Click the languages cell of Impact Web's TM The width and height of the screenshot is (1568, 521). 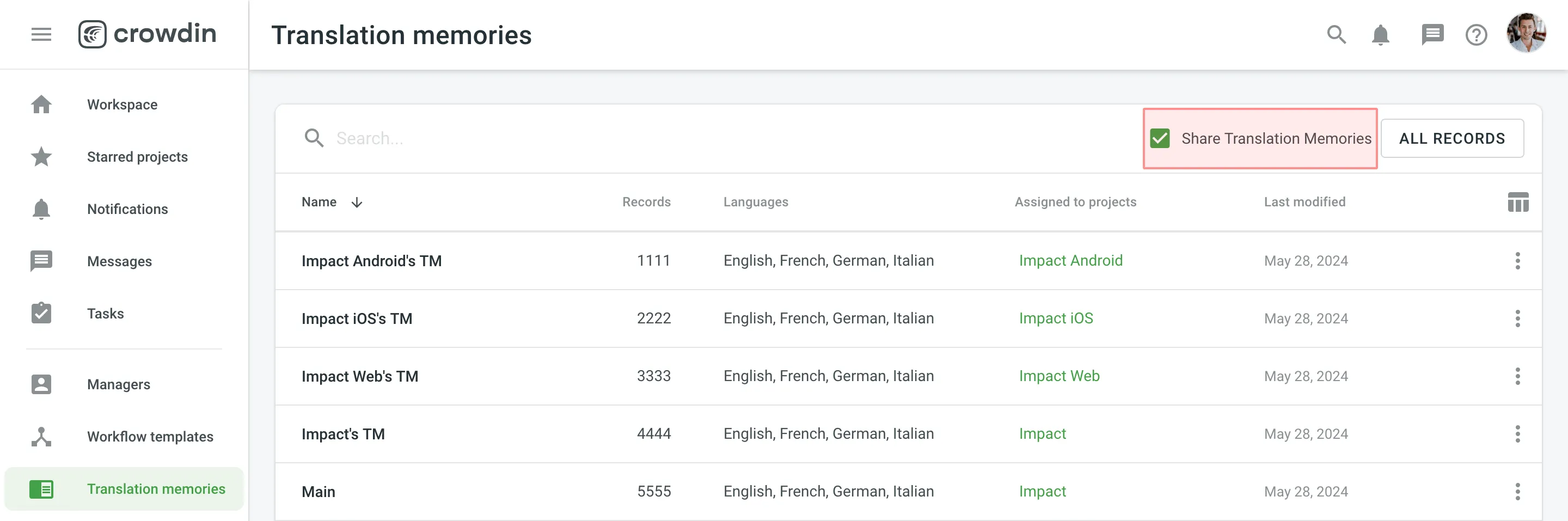tap(829, 376)
